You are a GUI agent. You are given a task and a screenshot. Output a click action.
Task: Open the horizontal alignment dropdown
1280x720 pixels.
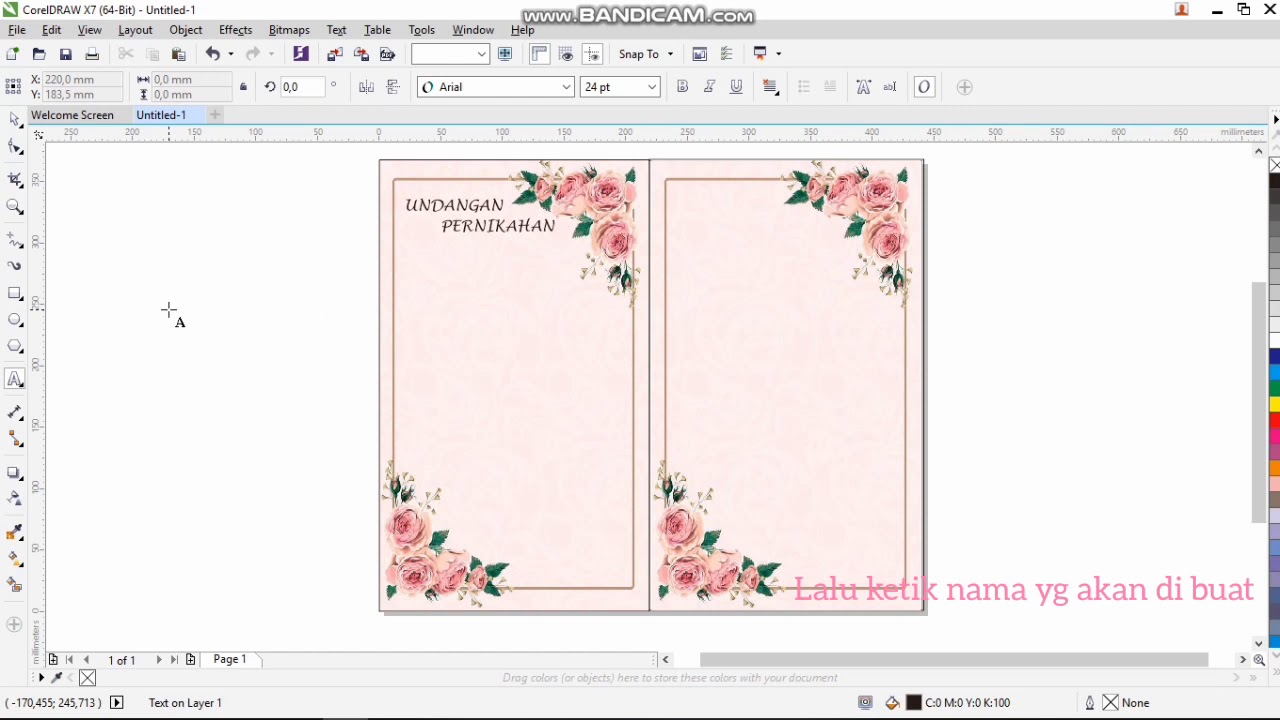pyautogui.click(x=771, y=87)
